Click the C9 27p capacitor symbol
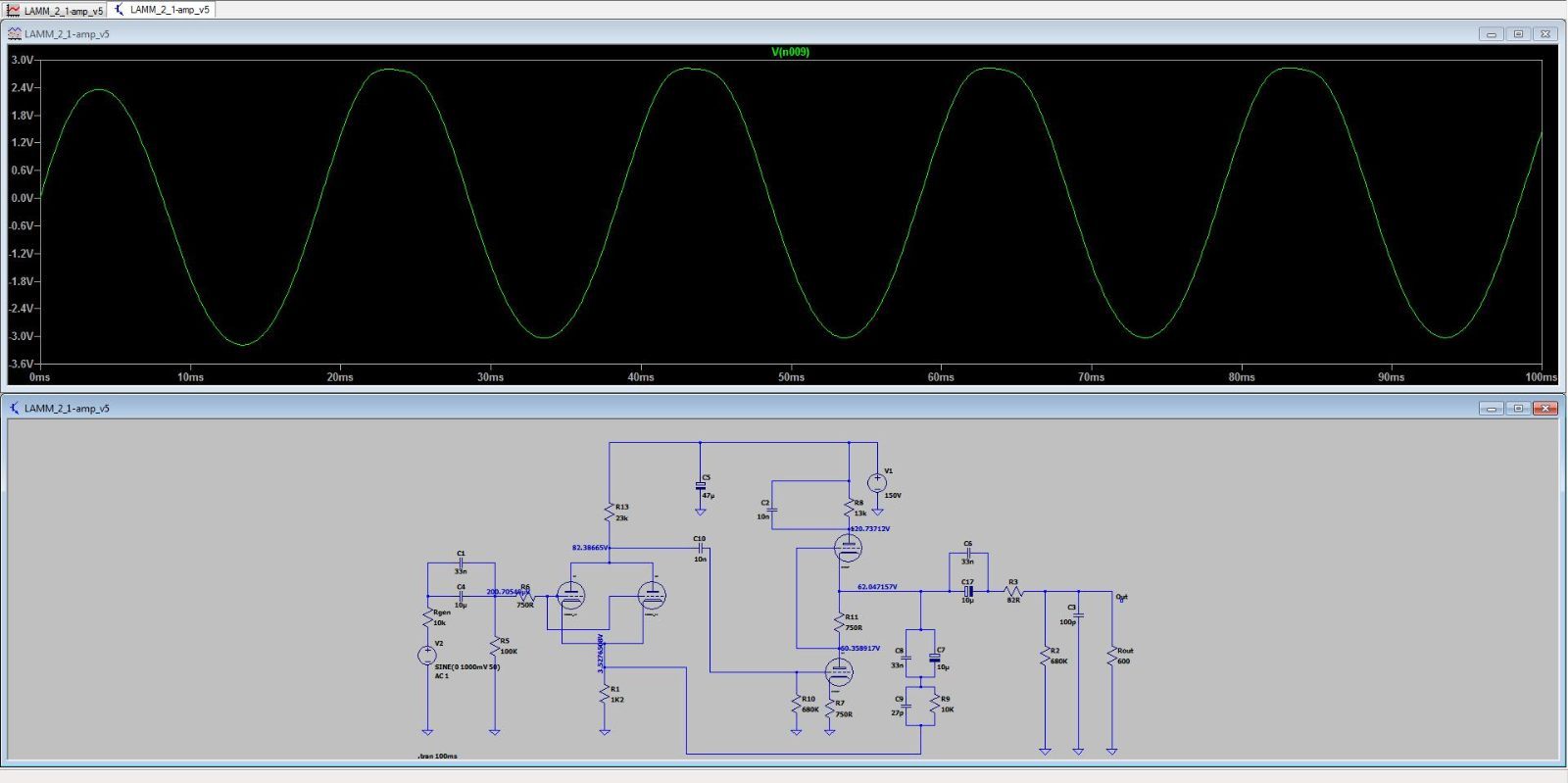Viewport: 1568px width, 783px height. pyautogui.click(x=906, y=705)
